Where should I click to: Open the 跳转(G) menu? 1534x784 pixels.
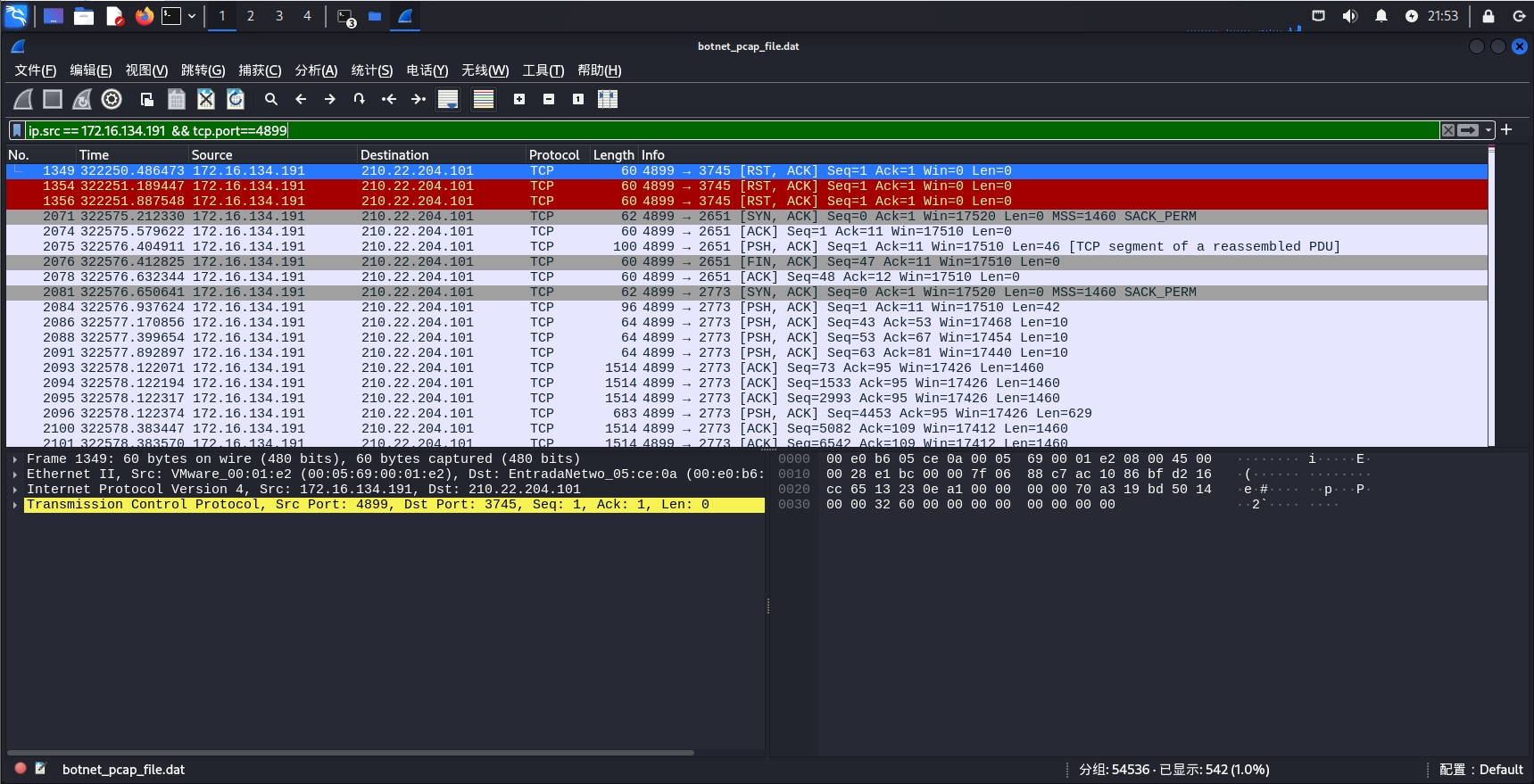point(203,70)
